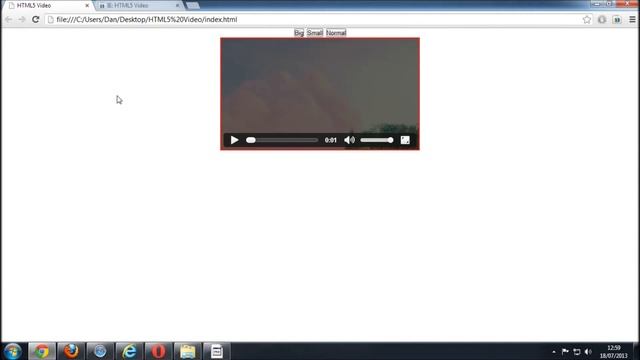Switch to the second HTML5 Video tab
Screen dimensions: 640x360
pyautogui.click(x=139, y=6)
